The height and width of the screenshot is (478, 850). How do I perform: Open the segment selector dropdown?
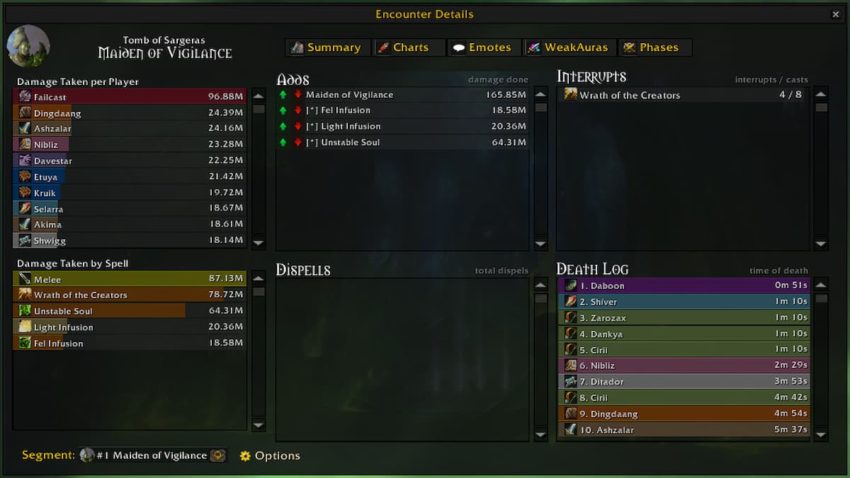pyautogui.click(x=152, y=455)
